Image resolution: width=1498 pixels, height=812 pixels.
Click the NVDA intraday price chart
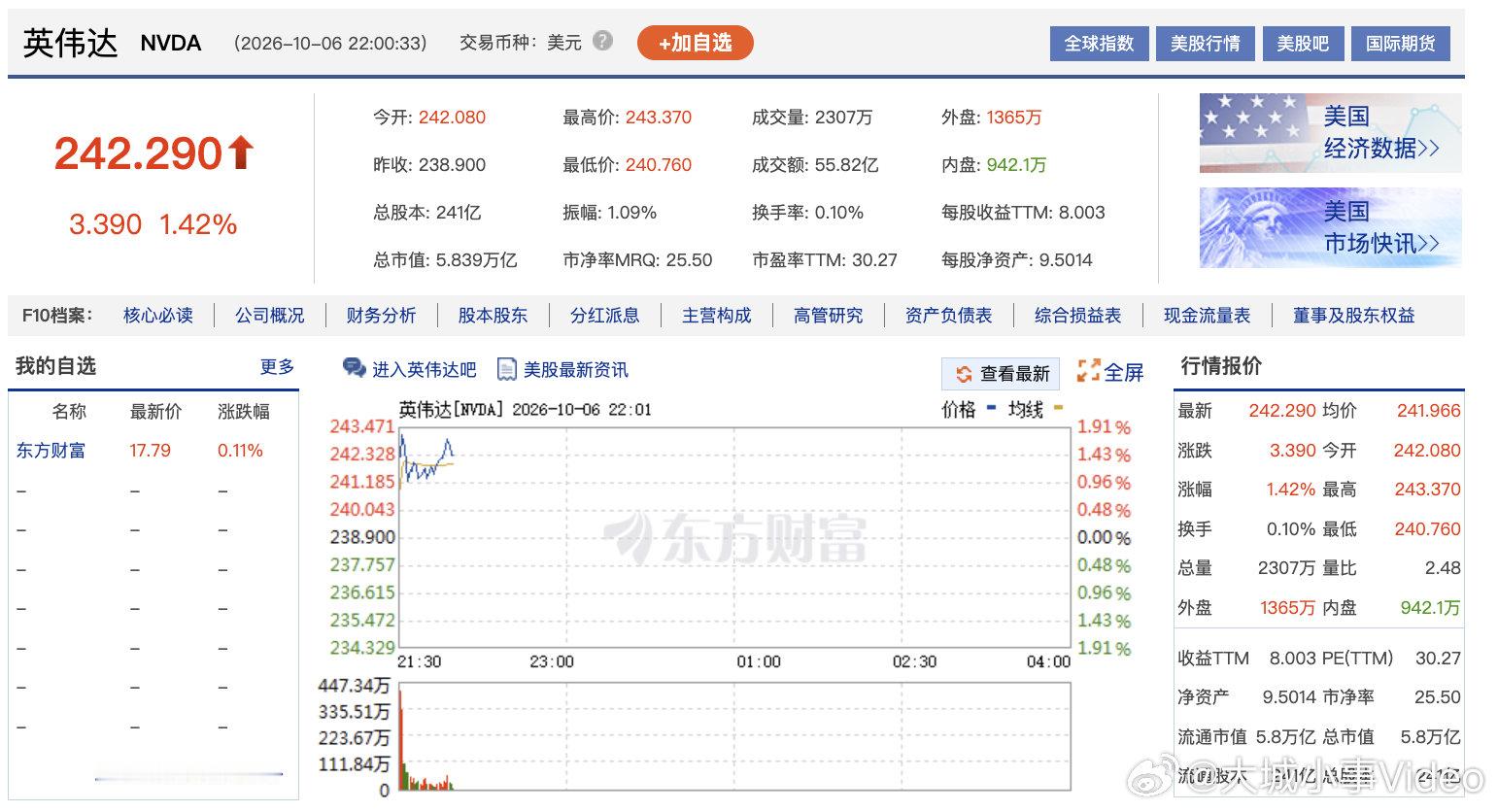(x=734, y=537)
